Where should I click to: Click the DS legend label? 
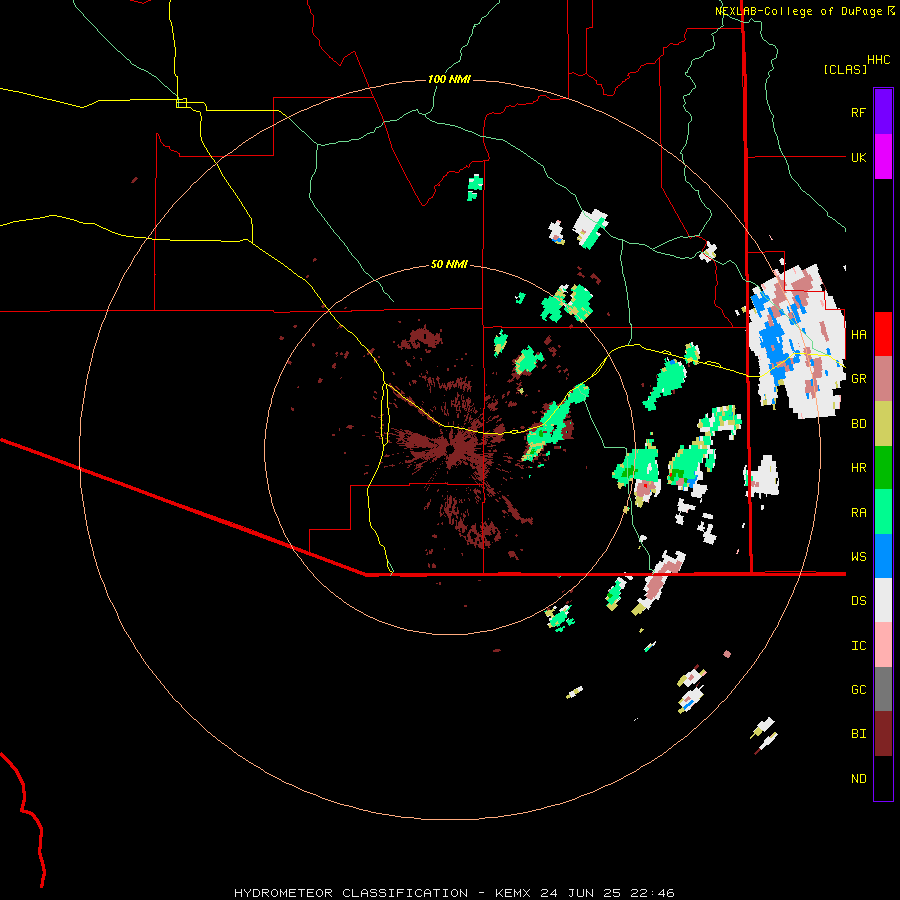[x=858, y=600]
